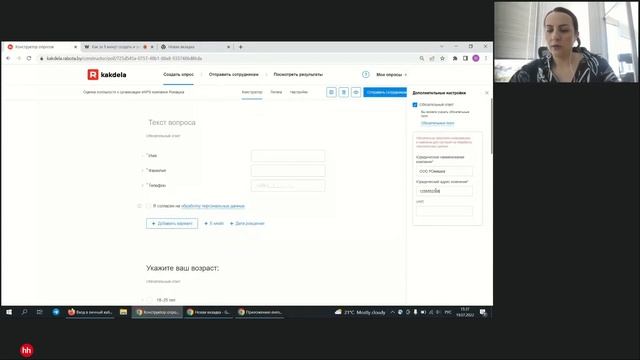Image resolution: width=640 pixels, height=360 pixels.
Task: Bookmark this page with star icon
Action: click(x=442, y=58)
